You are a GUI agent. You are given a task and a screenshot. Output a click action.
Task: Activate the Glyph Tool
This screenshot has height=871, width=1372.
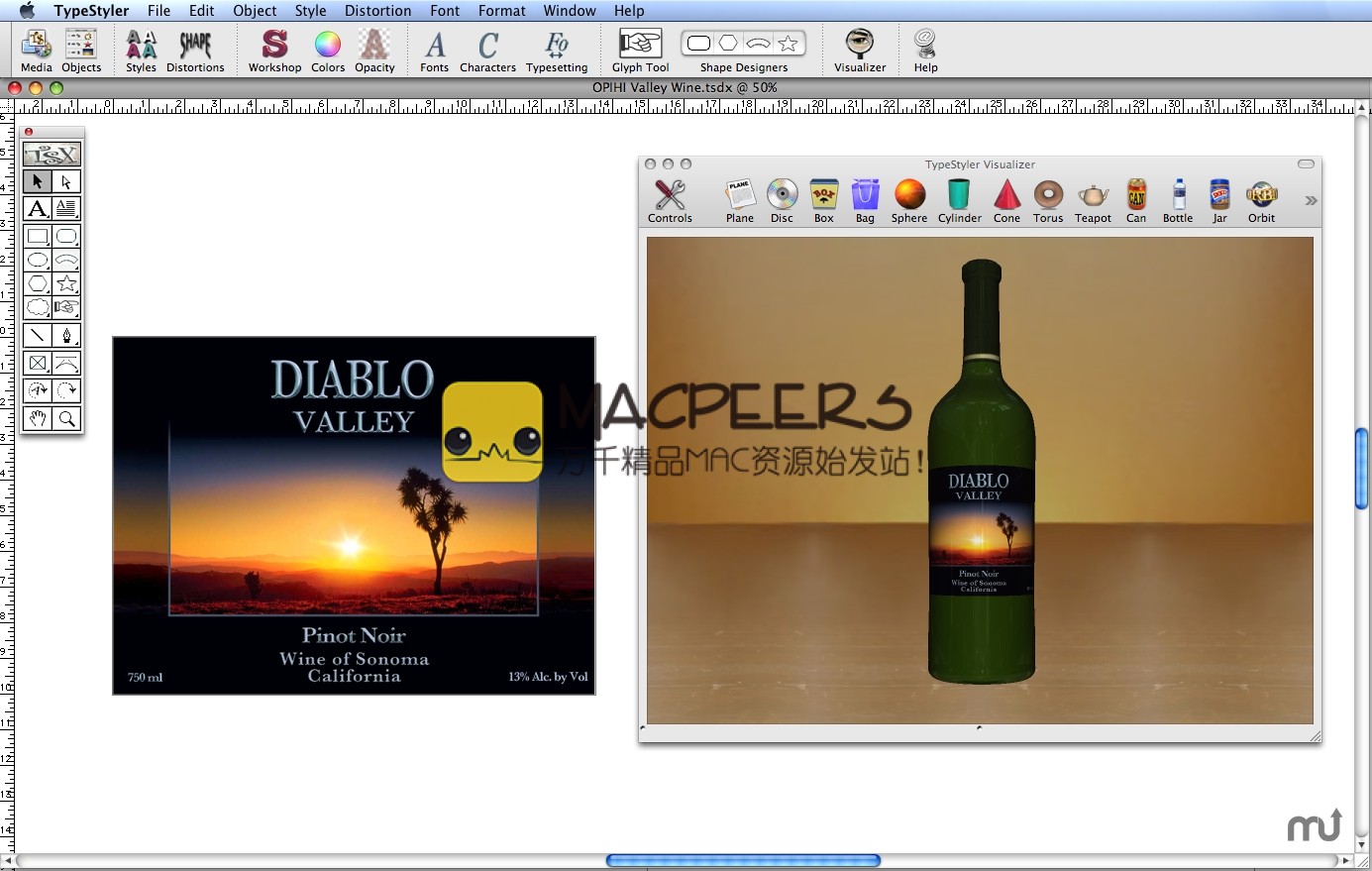pyautogui.click(x=640, y=51)
